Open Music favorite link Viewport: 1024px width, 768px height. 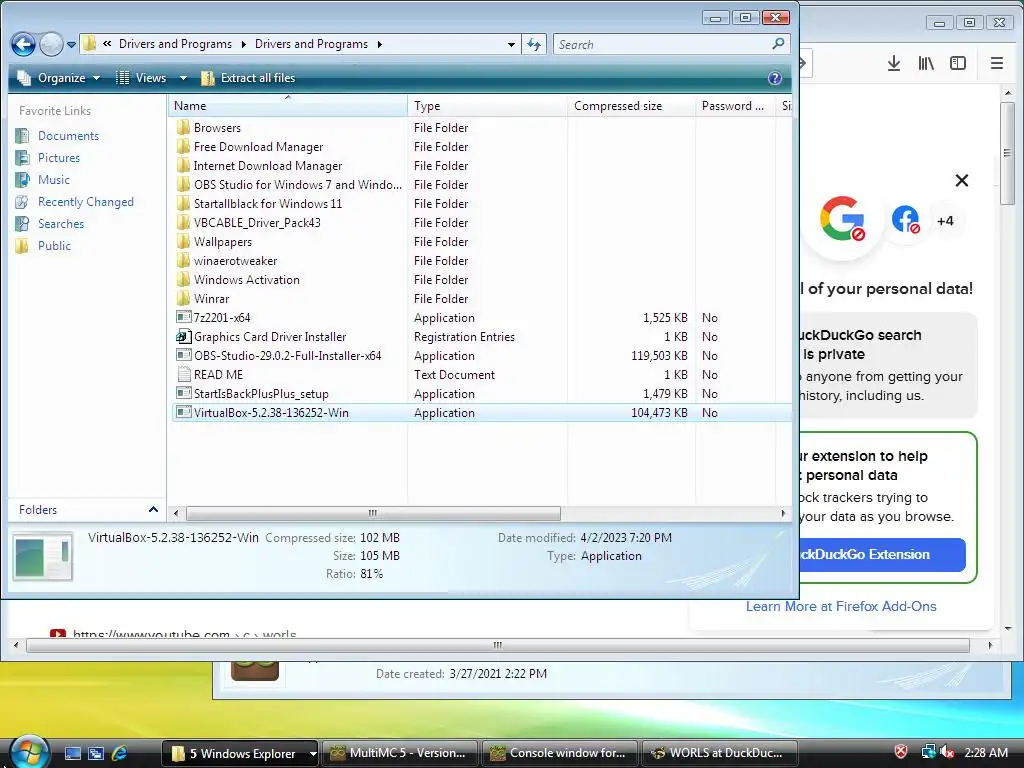[x=54, y=180]
